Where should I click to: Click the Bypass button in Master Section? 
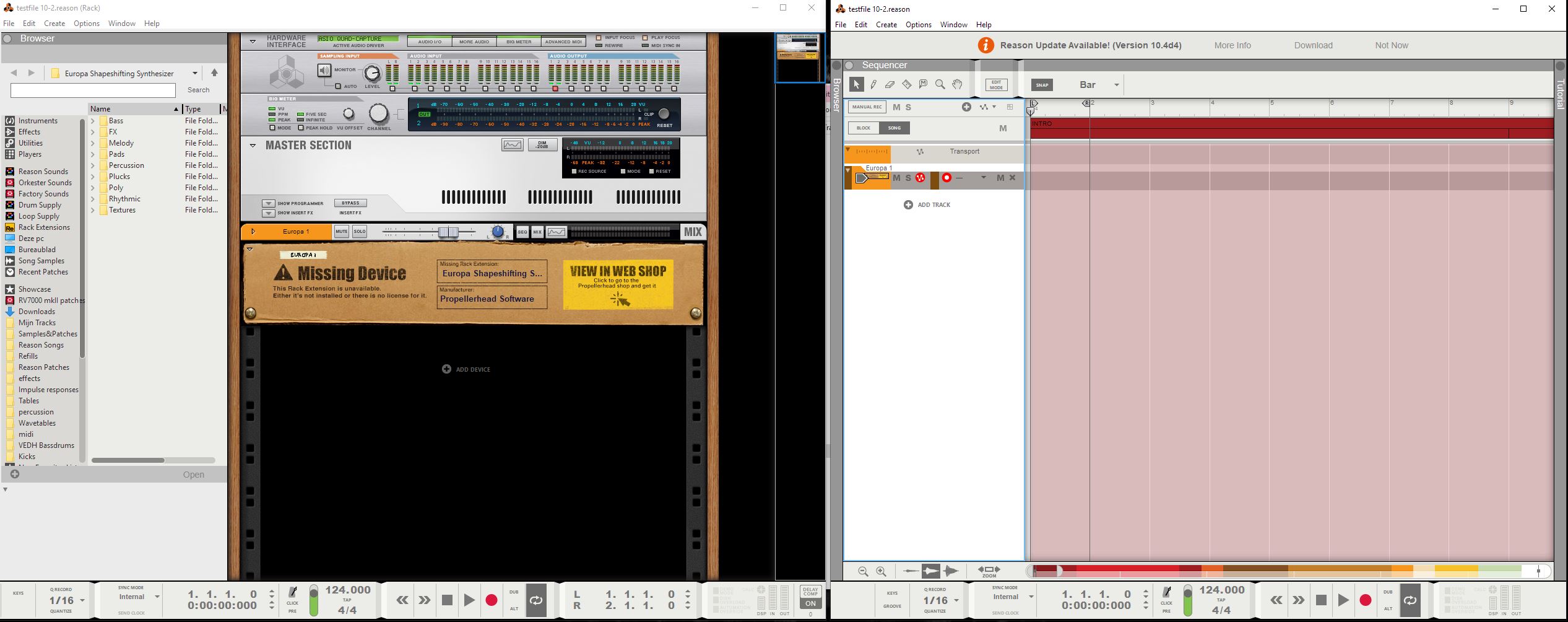(x=350, y=203)
